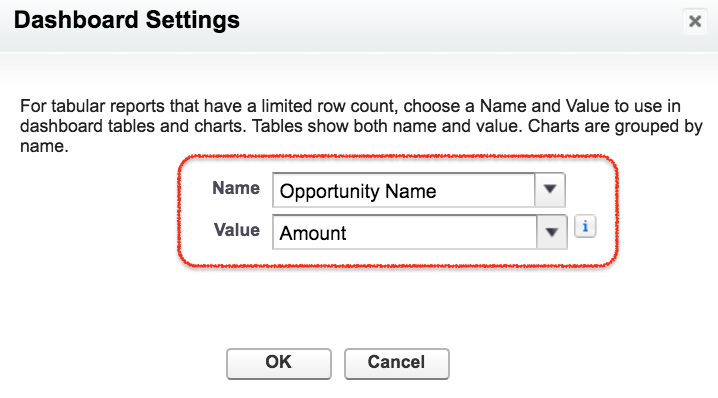The width and height of the screenshot is (718, 398).
Task: Select the 'Amount' text in the Value box
Action: click(x=313, y=234)
